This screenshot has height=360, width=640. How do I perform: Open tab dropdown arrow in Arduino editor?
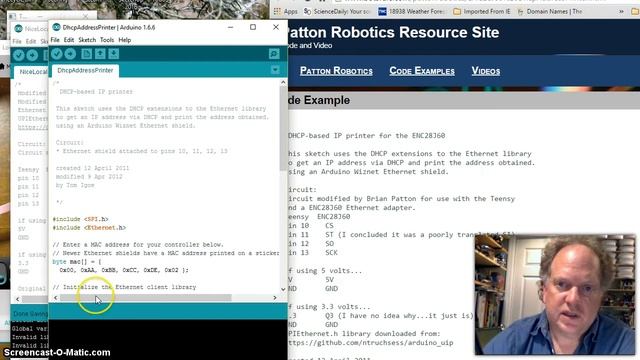[275, 70]
